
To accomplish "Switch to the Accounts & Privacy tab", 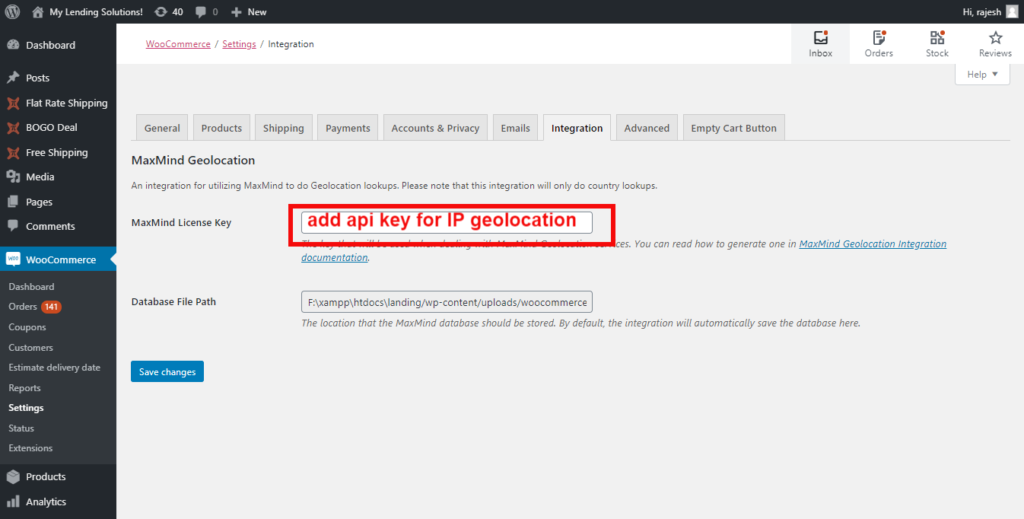I will [x=435, y=128].
